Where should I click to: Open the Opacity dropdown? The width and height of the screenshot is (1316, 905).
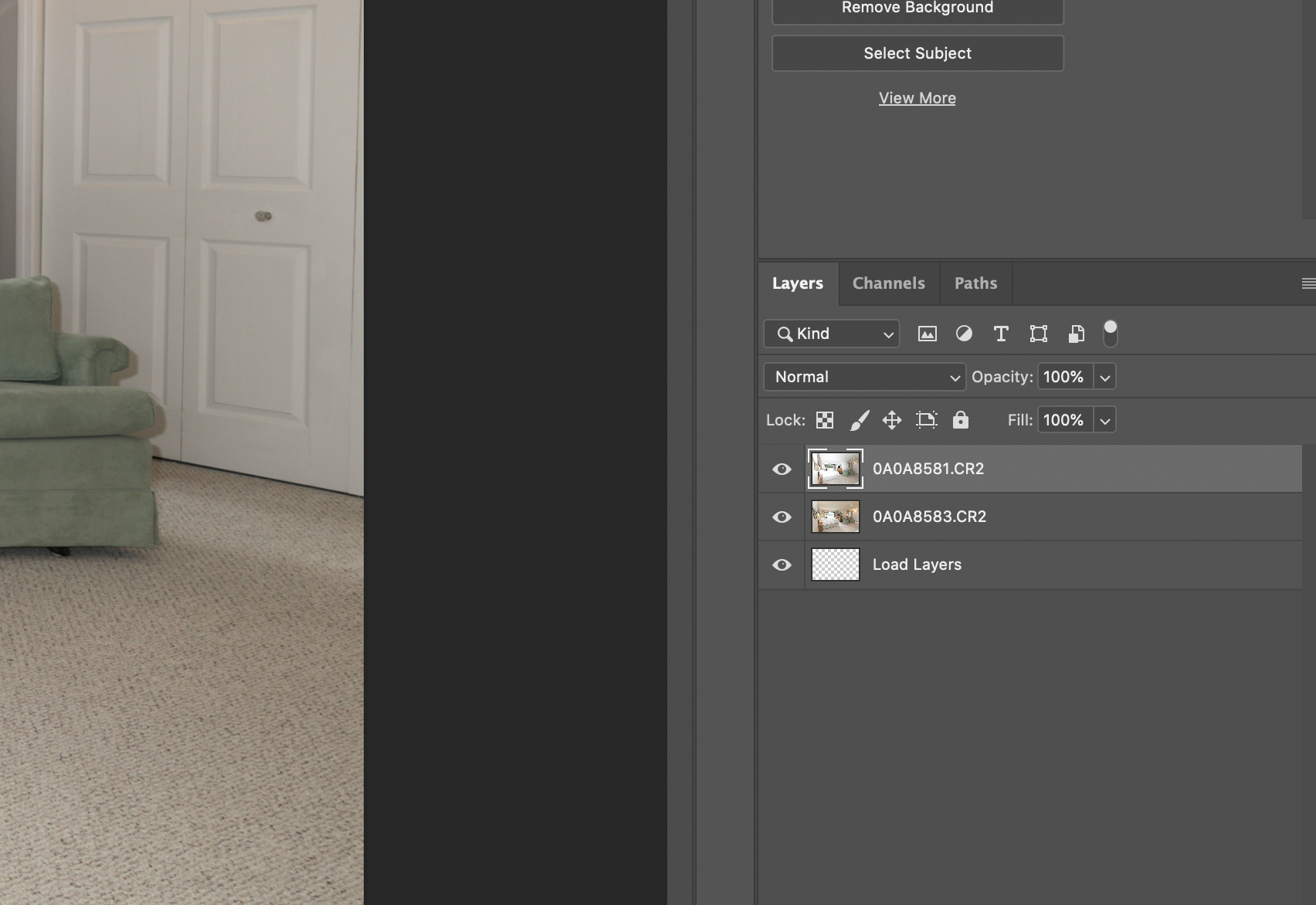(1105, 377)
